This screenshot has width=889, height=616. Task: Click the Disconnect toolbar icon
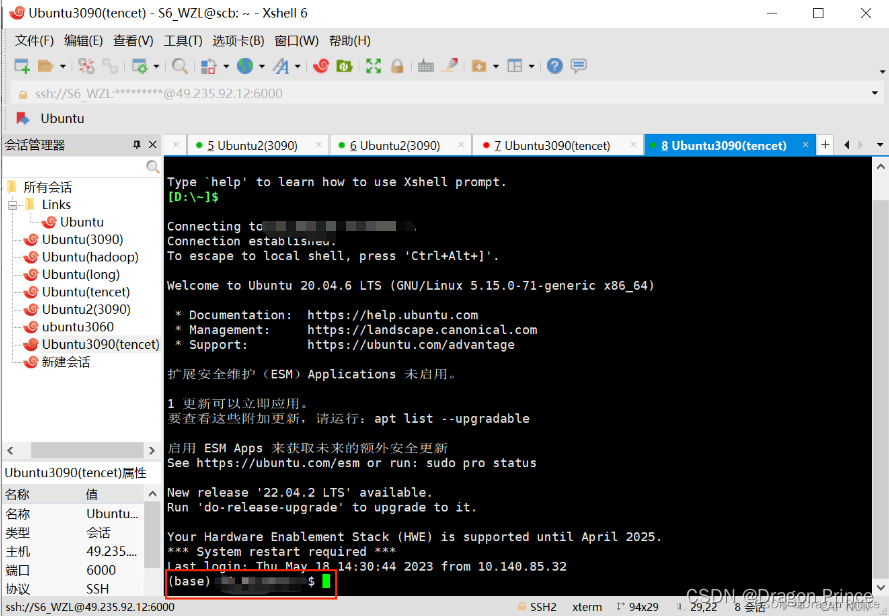(x=86, y=66)
